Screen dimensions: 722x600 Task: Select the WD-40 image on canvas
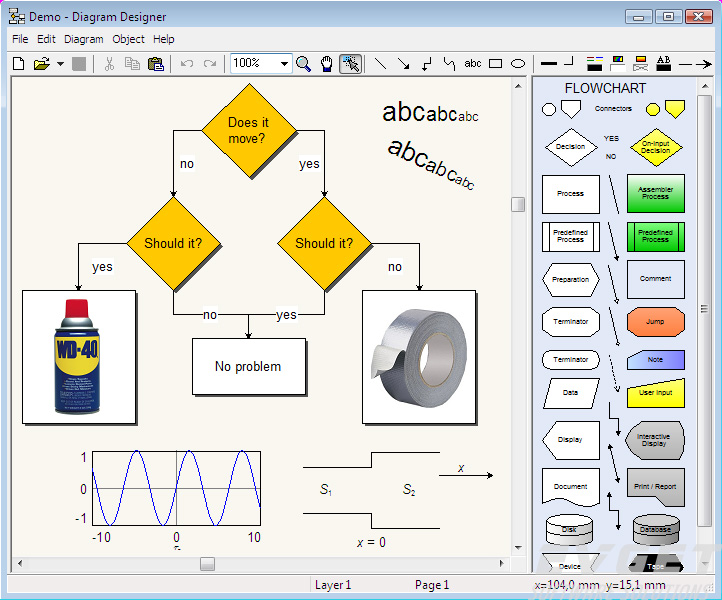(x=79, y=357)
